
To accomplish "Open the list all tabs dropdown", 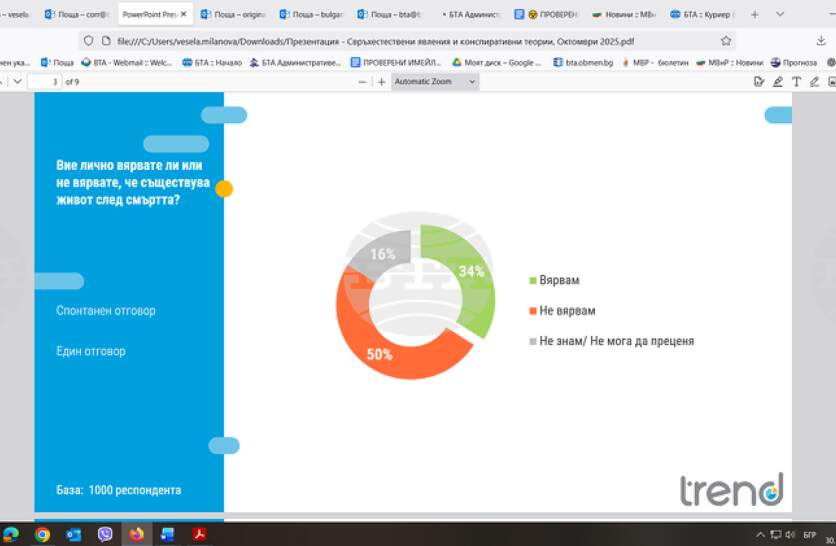I will point(781,15).
